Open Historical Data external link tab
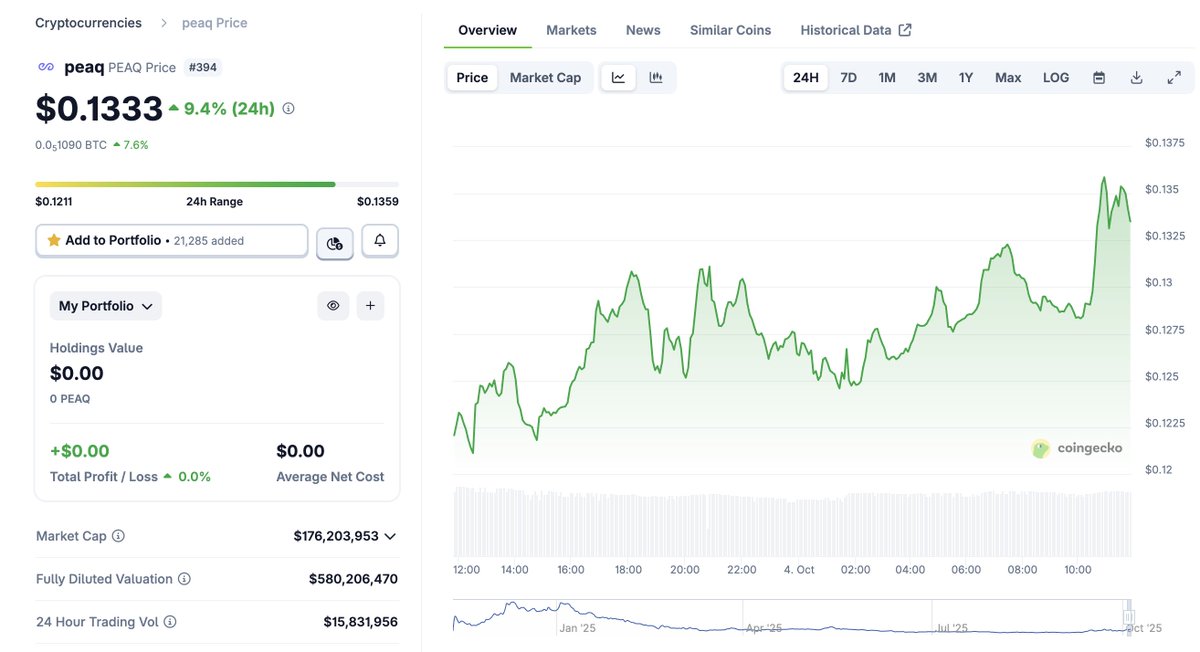The height and width of the screenshot is (652, 1200). 856,30
